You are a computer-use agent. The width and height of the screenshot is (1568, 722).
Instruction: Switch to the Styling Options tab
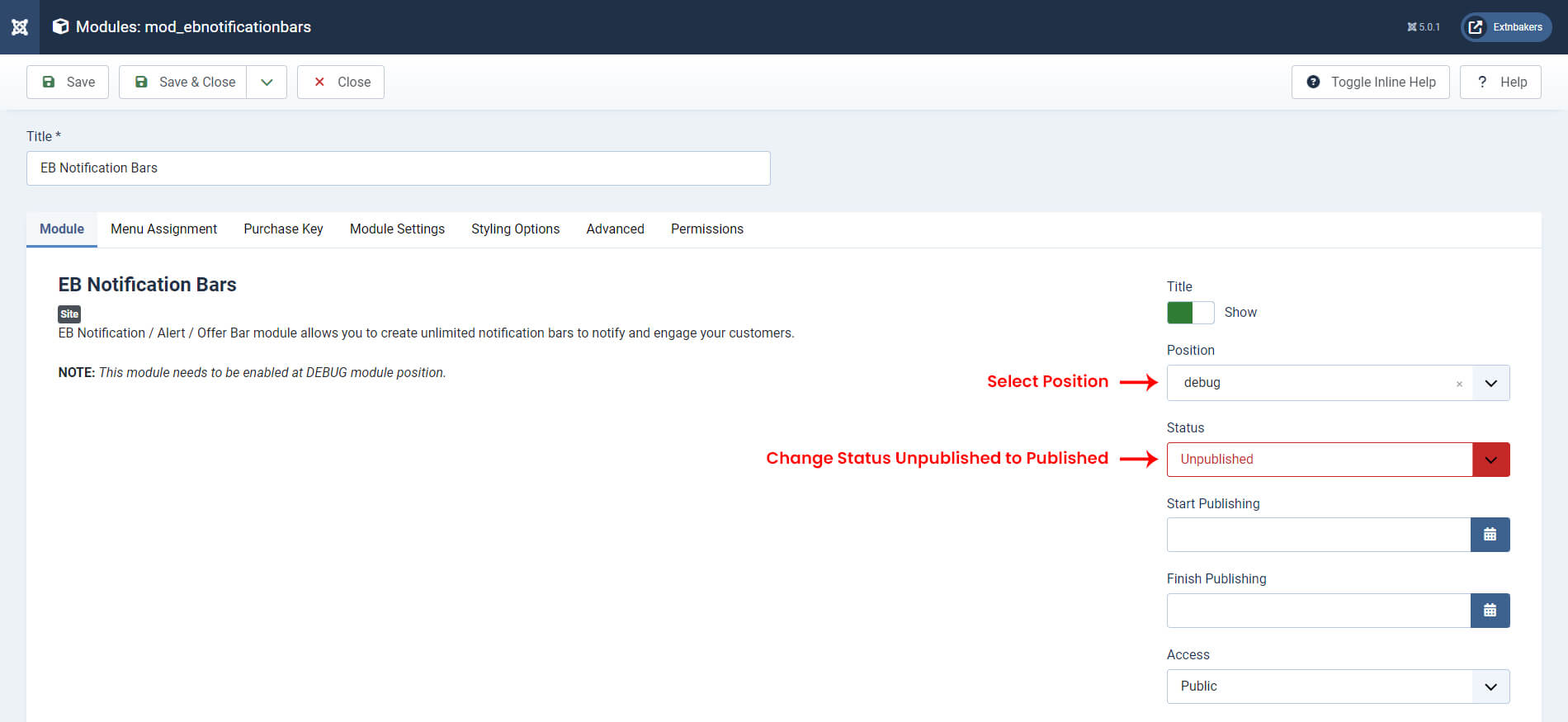click(515, 229)
